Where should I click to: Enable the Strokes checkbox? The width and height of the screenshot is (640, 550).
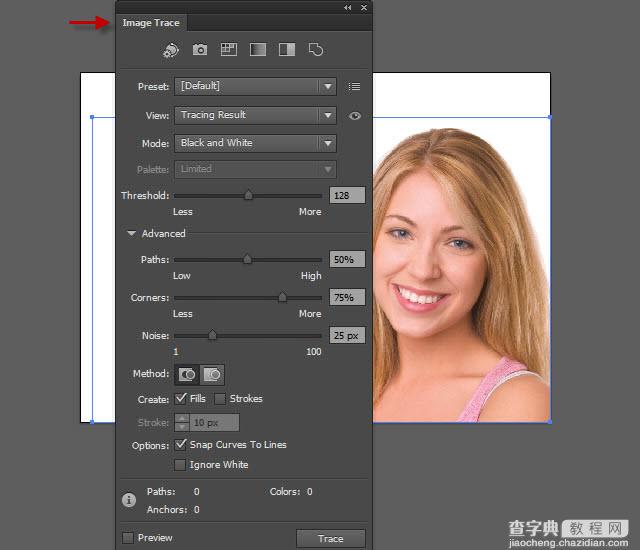tap(220, 399)
